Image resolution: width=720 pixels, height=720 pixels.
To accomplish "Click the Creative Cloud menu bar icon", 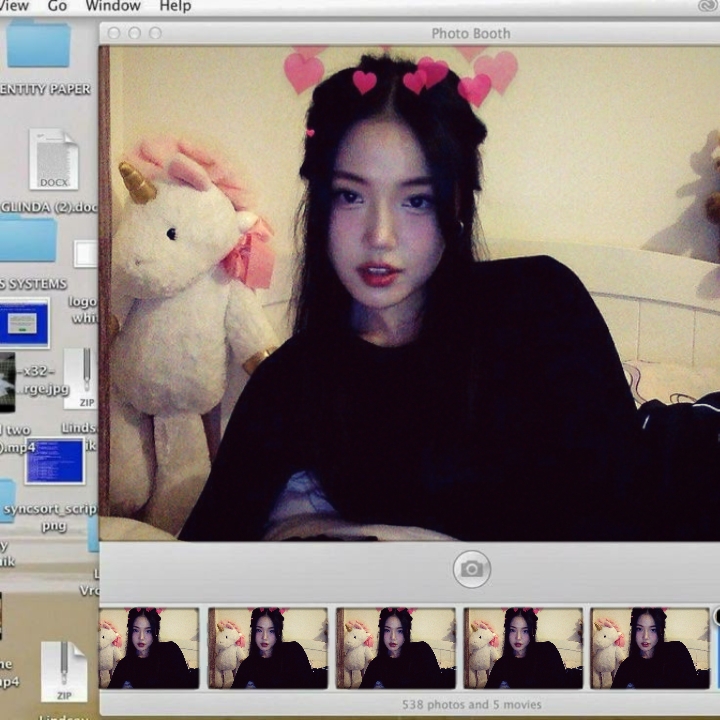I will [x=709, y=6].
